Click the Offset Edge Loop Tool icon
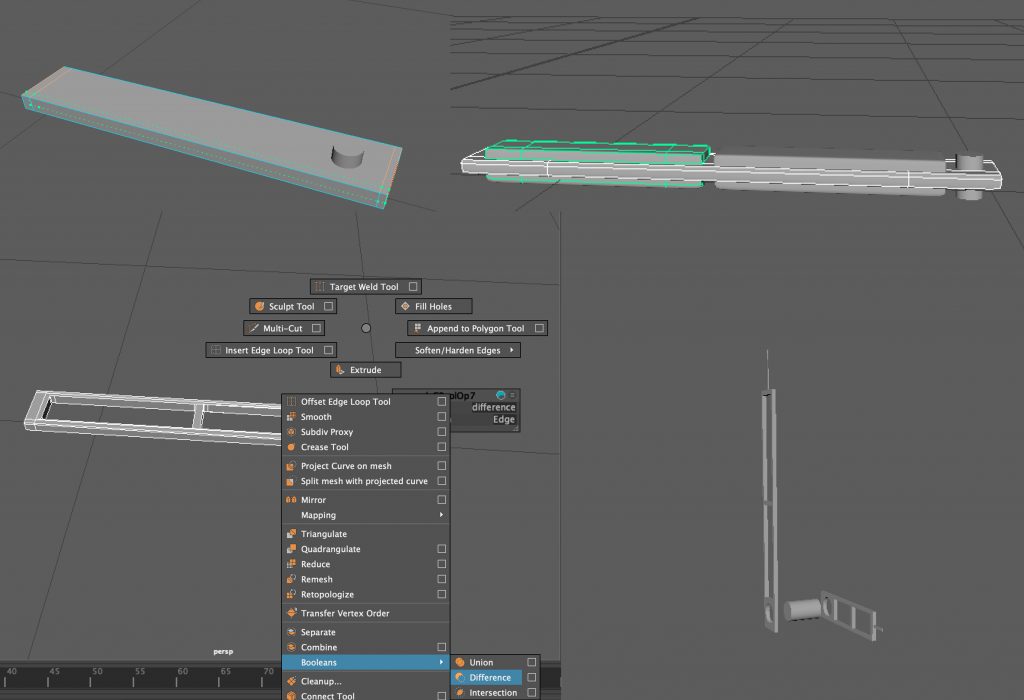 point(291,402)
